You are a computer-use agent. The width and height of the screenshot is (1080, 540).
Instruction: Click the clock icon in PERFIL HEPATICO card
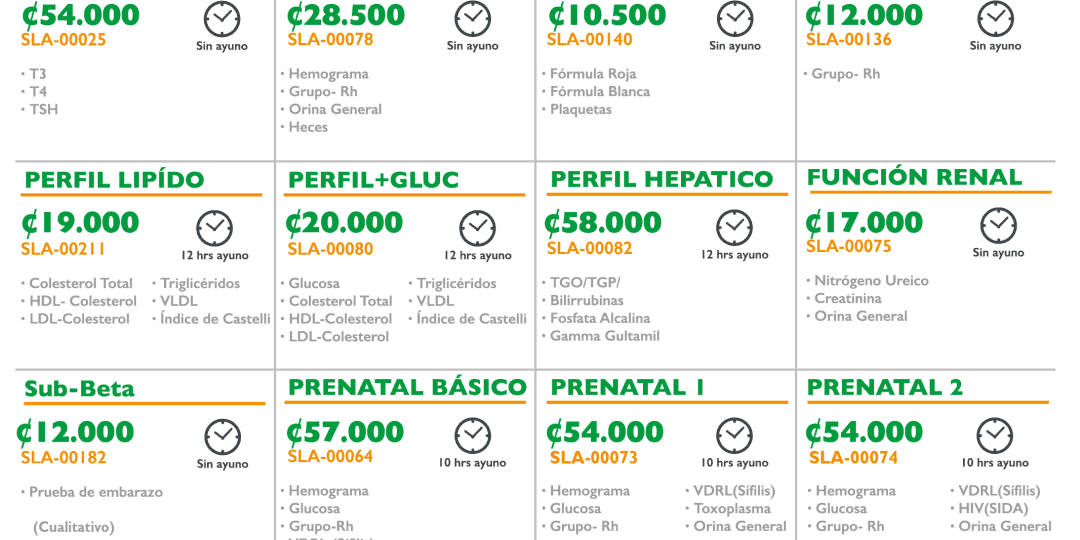pos(734,227)
